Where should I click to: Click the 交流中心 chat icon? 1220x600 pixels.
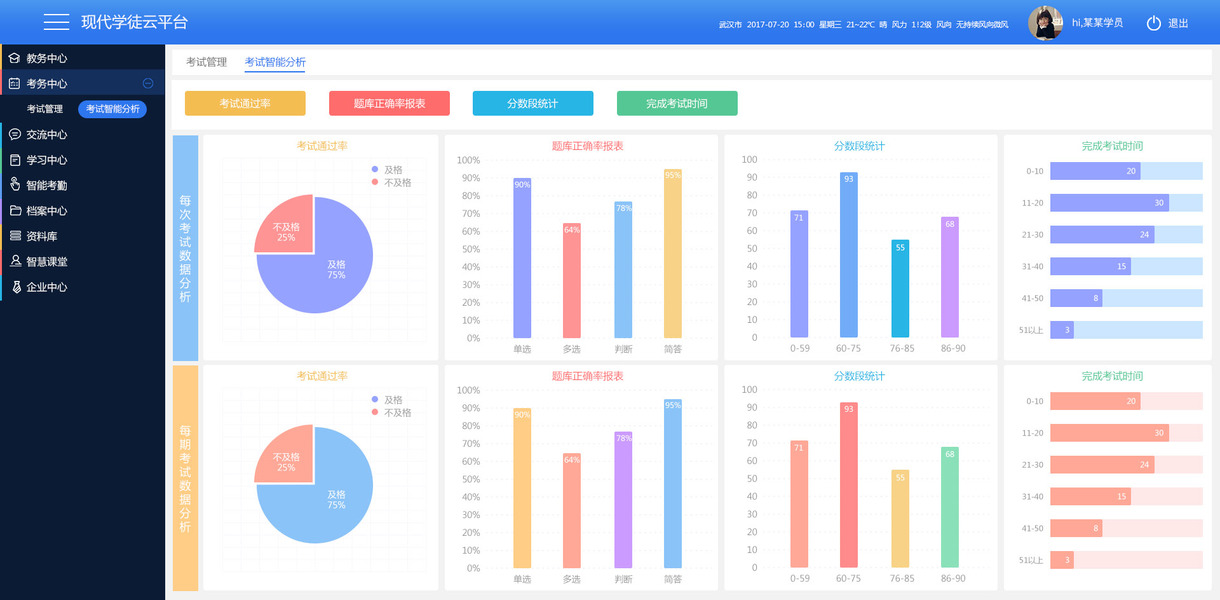[x=15, y=134]
